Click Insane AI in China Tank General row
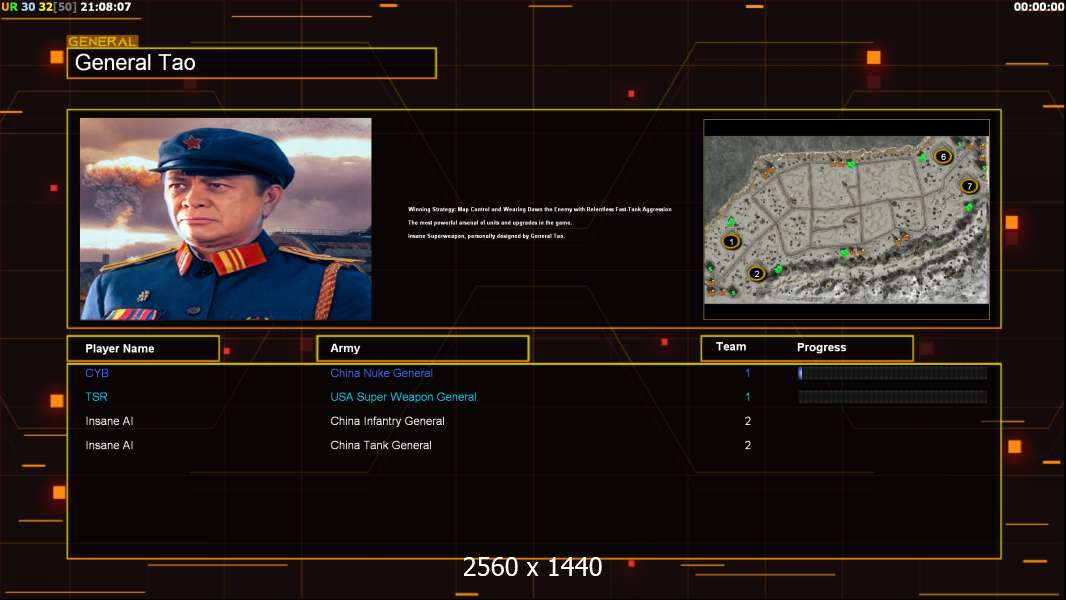This screenshot has height=600, width=1066. [x=109, y=445]
